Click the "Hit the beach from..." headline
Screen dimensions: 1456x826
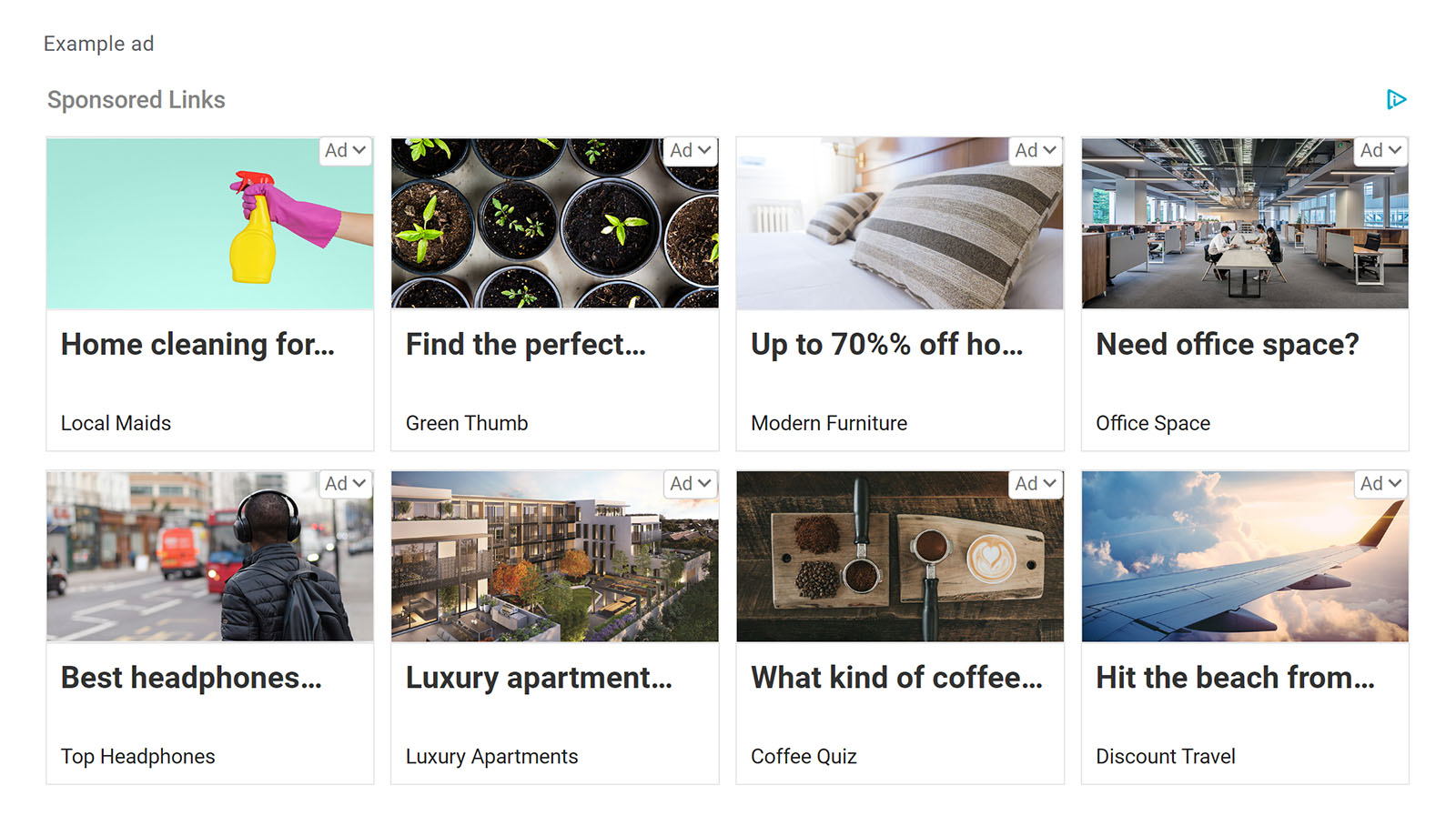coord(1235,678)
